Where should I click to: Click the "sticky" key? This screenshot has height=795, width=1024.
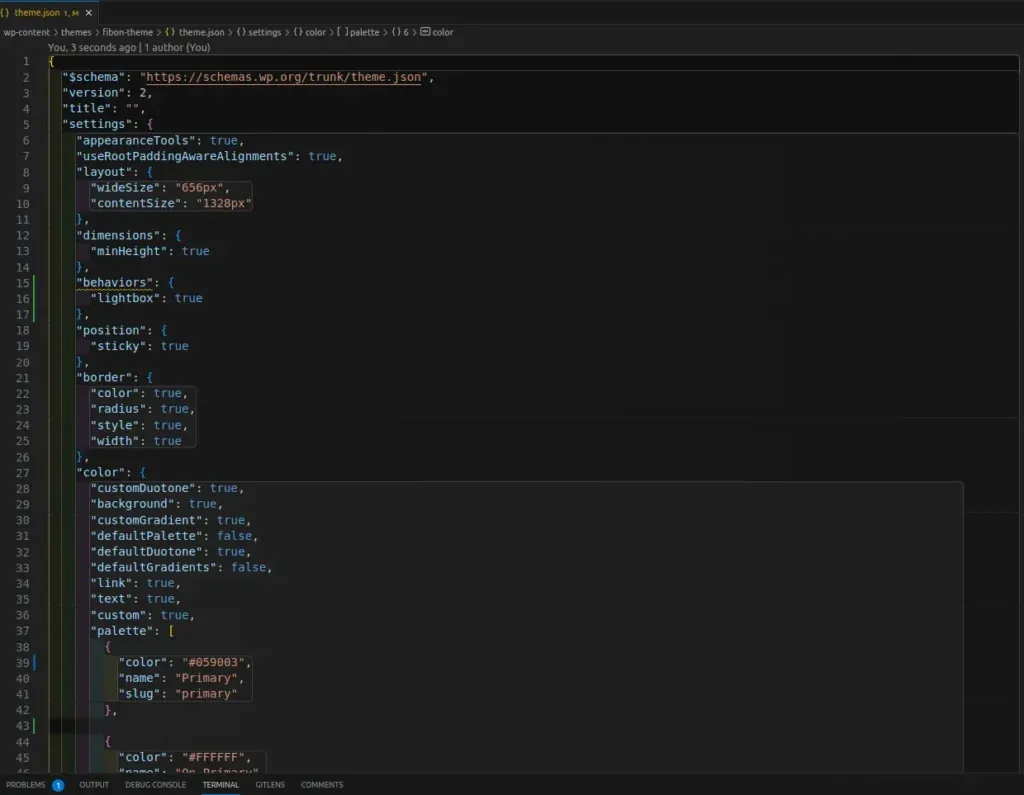tap(118, 346)
